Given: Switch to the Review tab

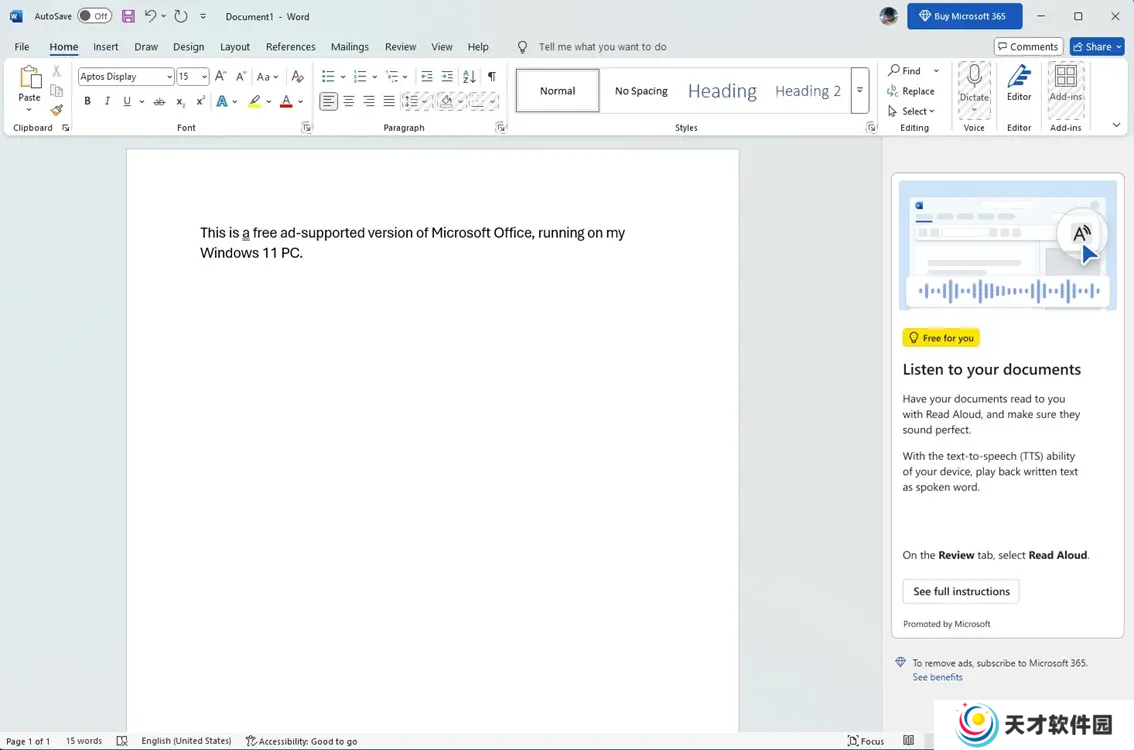Looking at the screenshot, I should (401, 47).
